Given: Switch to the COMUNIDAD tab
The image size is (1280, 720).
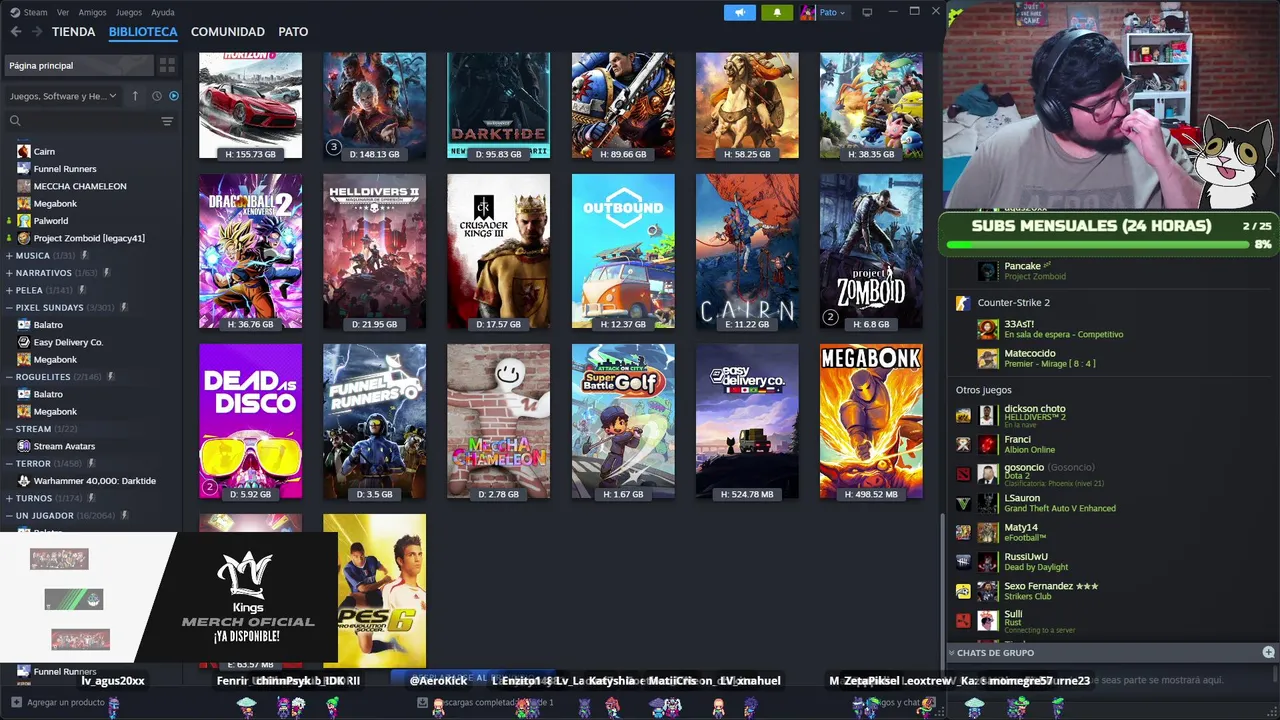Looking at the screenshot, I should coord(228,32).
